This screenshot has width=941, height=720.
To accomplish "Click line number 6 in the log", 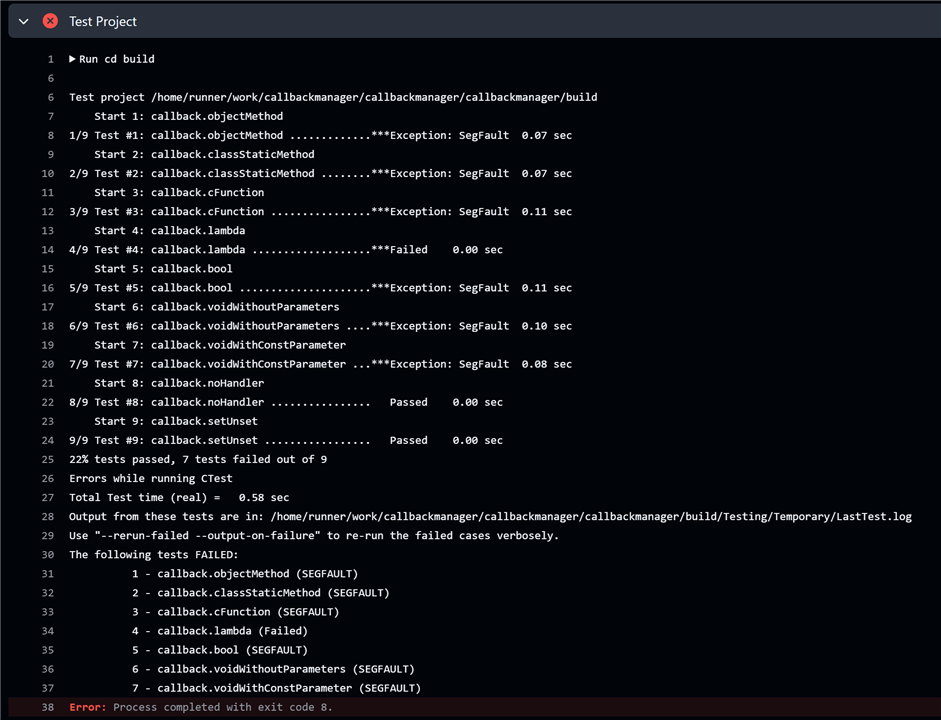I will coord(50,97).
